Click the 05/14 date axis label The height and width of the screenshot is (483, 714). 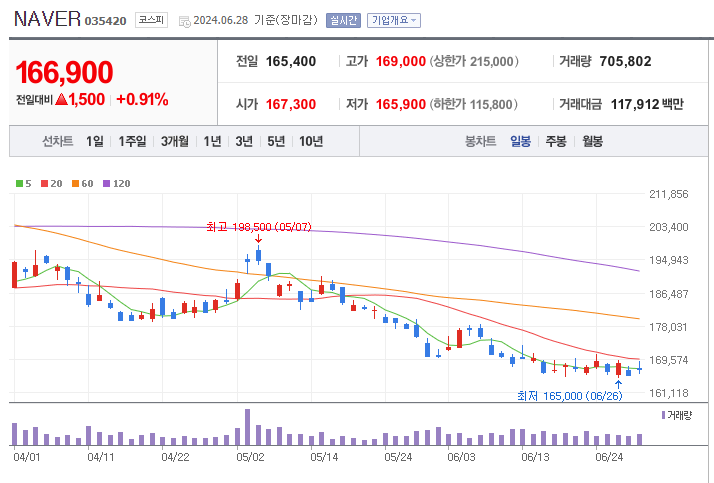click(324, 457)
